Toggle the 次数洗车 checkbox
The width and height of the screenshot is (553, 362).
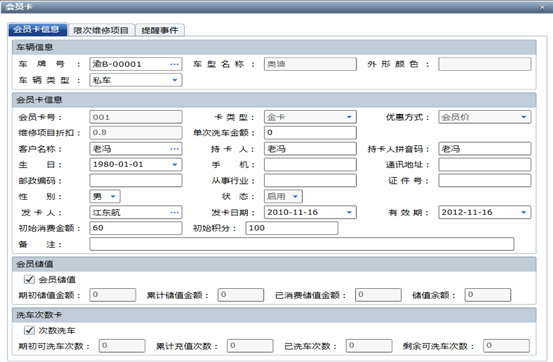tap(29, 330)
